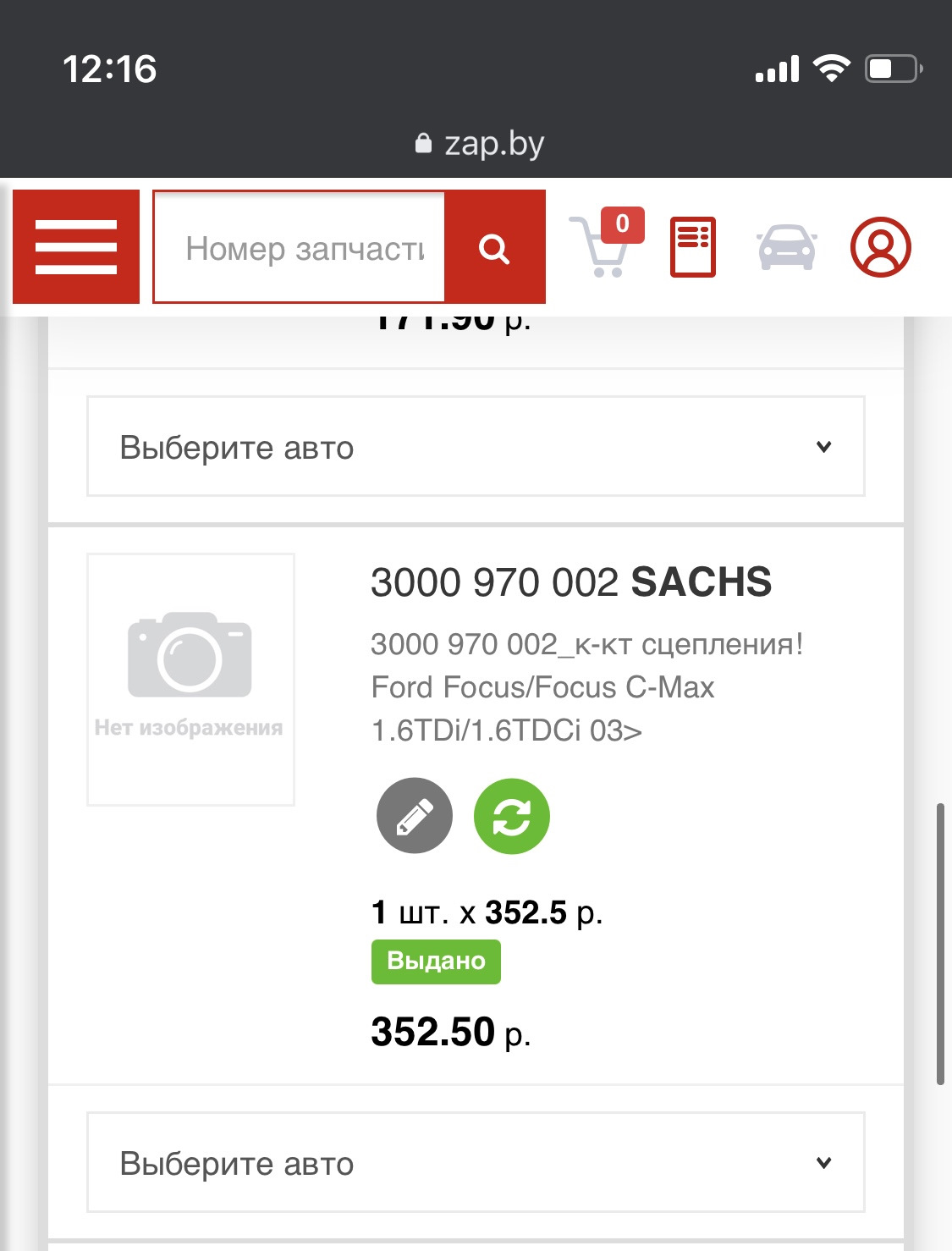
Task: Click the gray pencil edit icon
Action: pos(415,816)
